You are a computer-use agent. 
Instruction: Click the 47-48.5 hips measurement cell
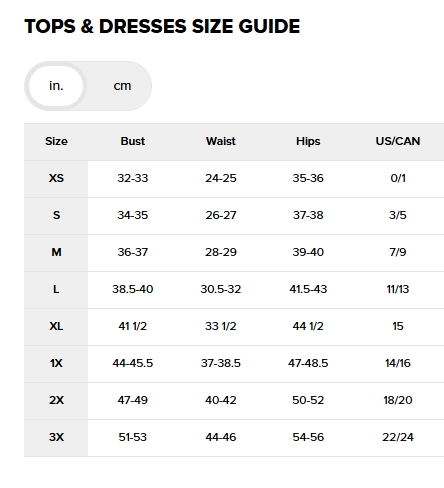click(308, 363)
